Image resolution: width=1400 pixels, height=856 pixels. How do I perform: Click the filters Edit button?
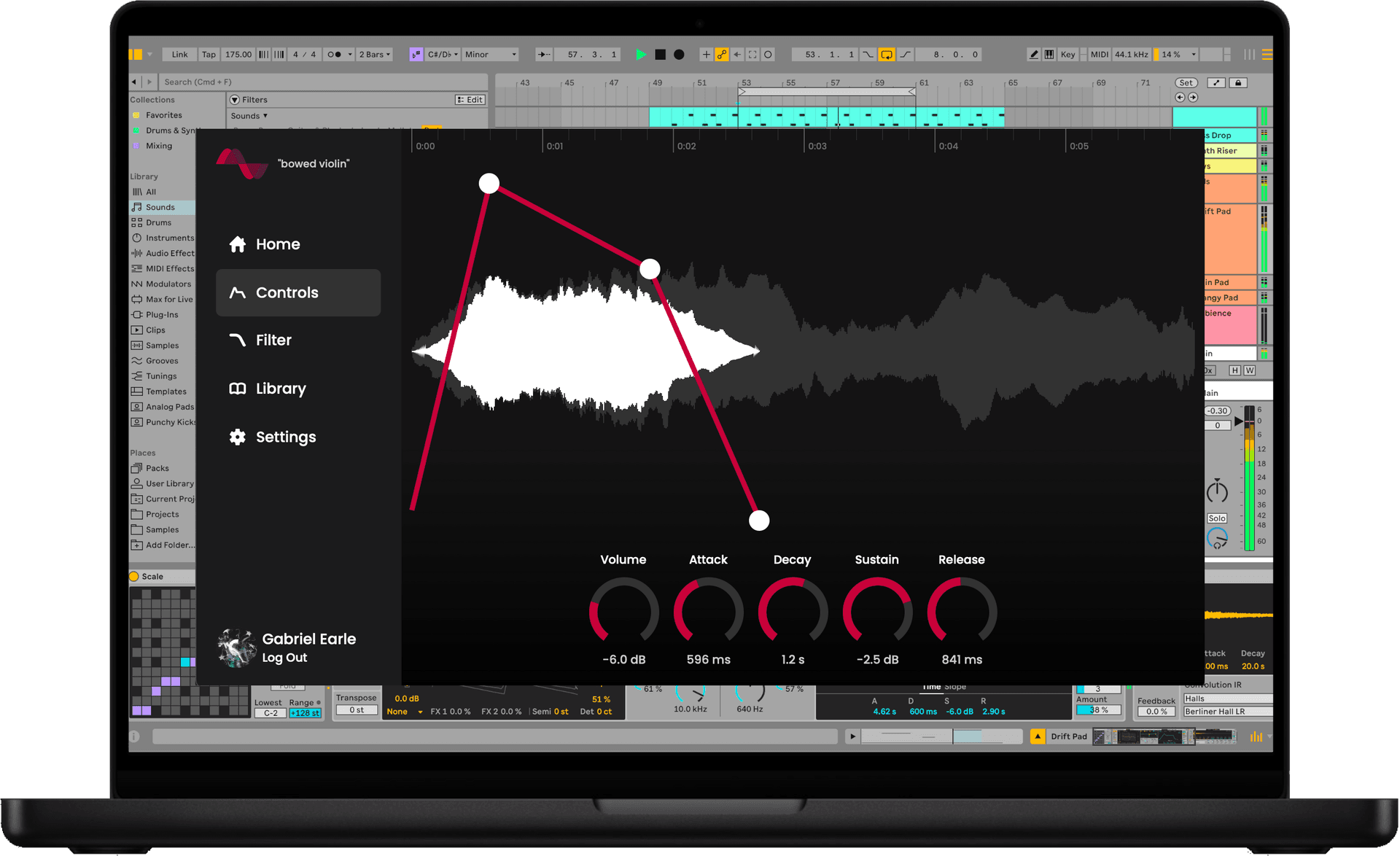(470, 100)
